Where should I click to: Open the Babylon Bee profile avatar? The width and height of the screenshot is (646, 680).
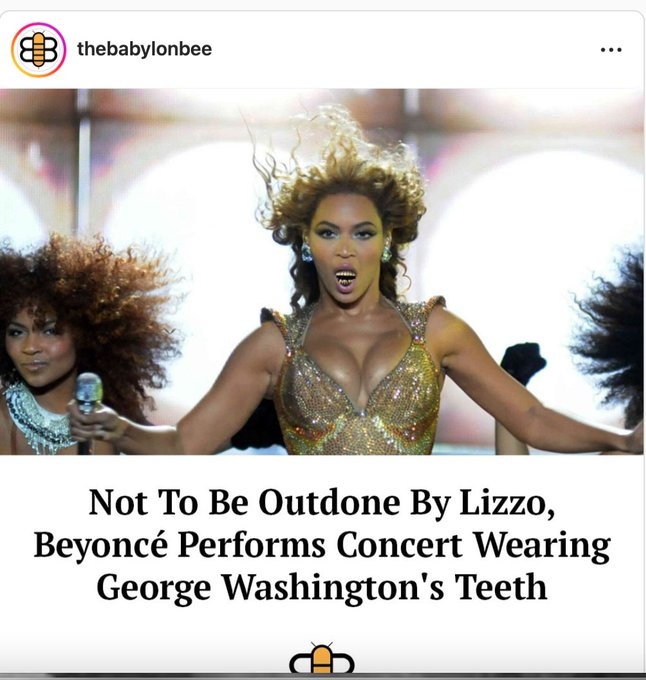click(x=38, y=50)
